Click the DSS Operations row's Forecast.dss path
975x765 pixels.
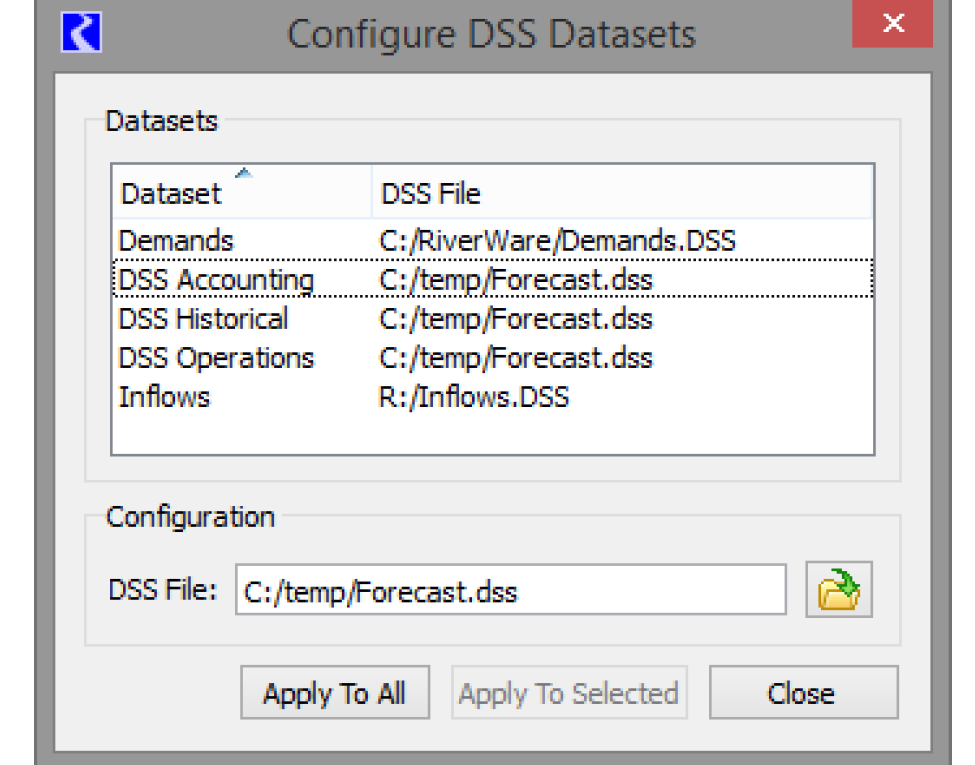click(516, 358)
